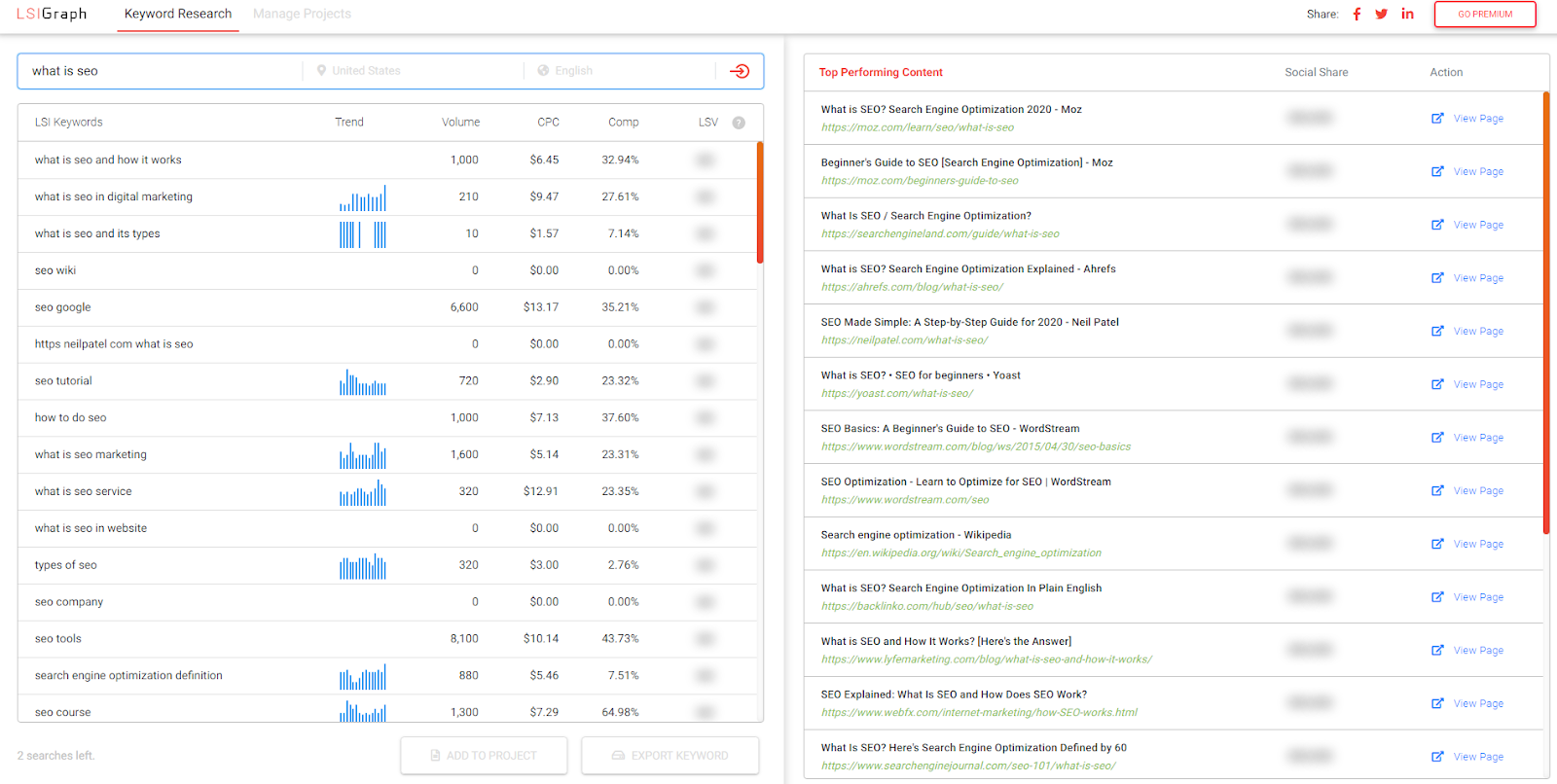
Task: Share on Facebook icon
Action: coord(1357,14)
